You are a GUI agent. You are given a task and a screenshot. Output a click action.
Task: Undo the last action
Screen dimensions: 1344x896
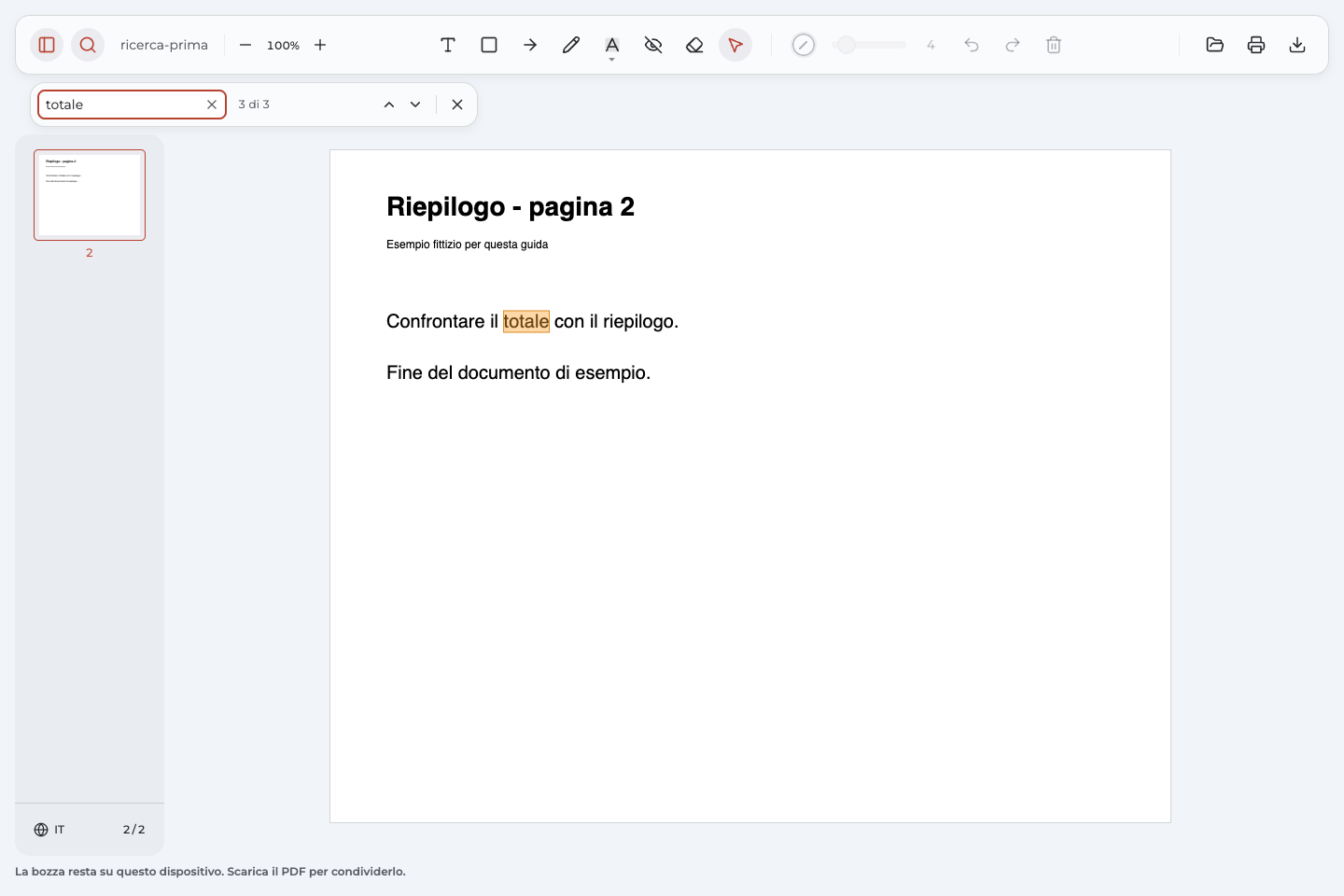972,45
